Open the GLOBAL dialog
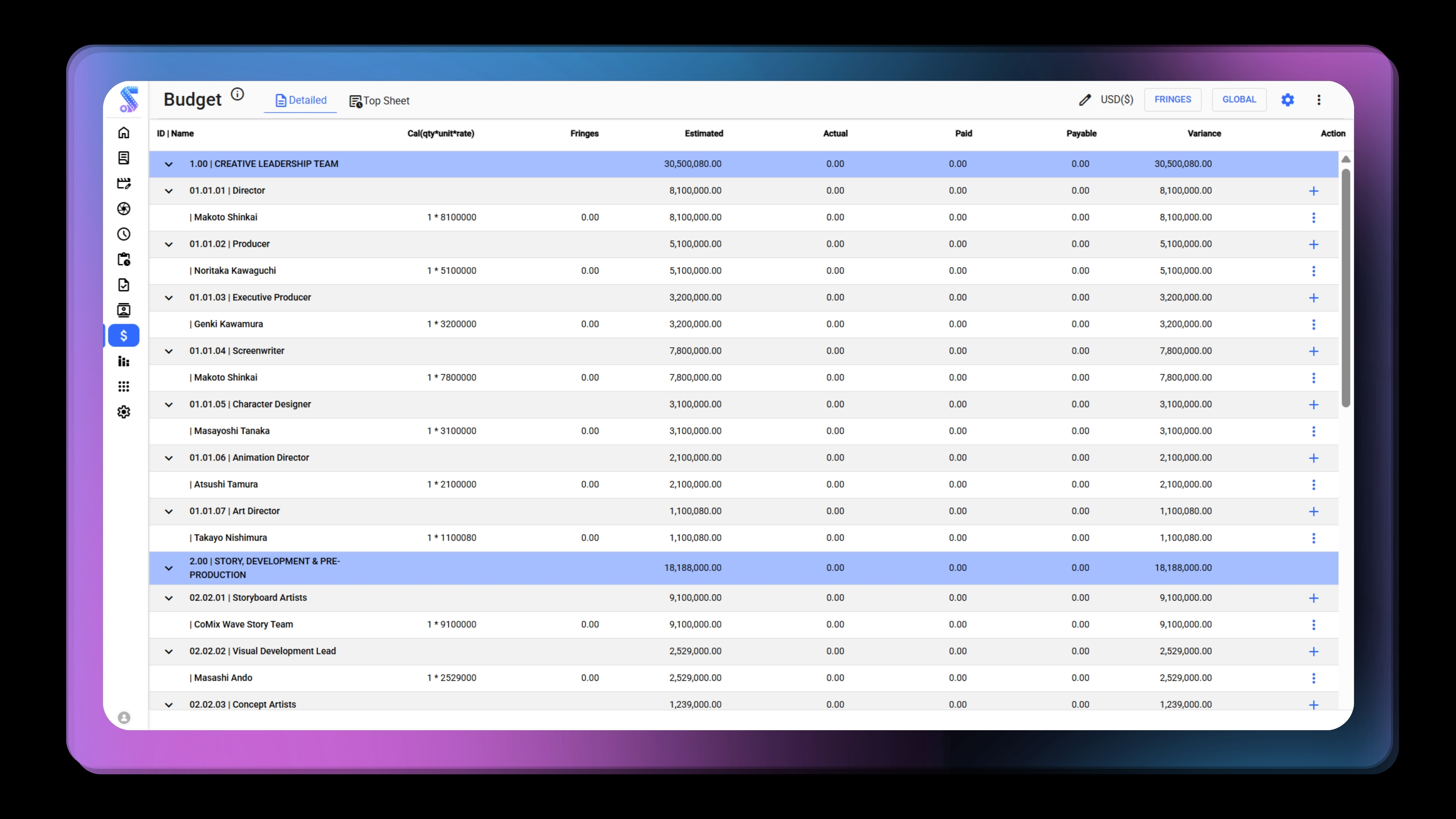This screenshot has width=1456, height=819. coord(1238,99)
